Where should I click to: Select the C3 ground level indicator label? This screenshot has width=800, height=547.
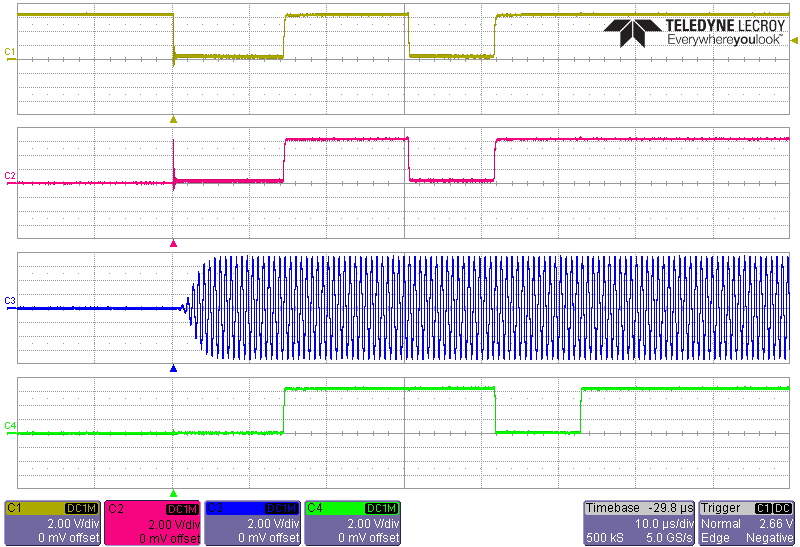(x=9, y=301)
